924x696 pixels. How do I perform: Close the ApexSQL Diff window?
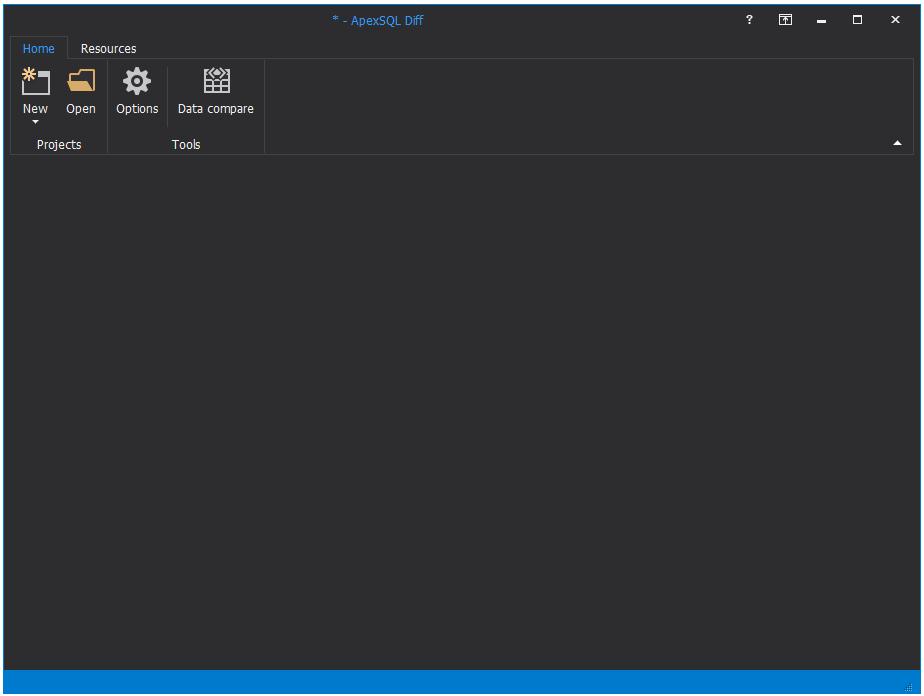(895, 20)
